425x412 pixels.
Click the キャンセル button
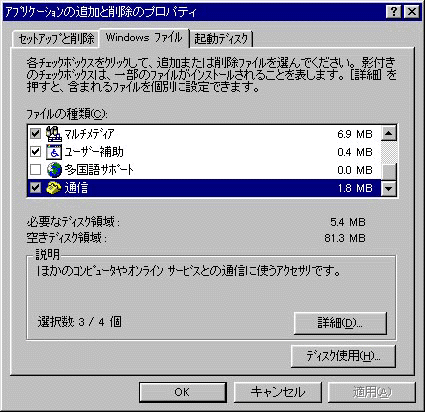click(x=278, y=392)
